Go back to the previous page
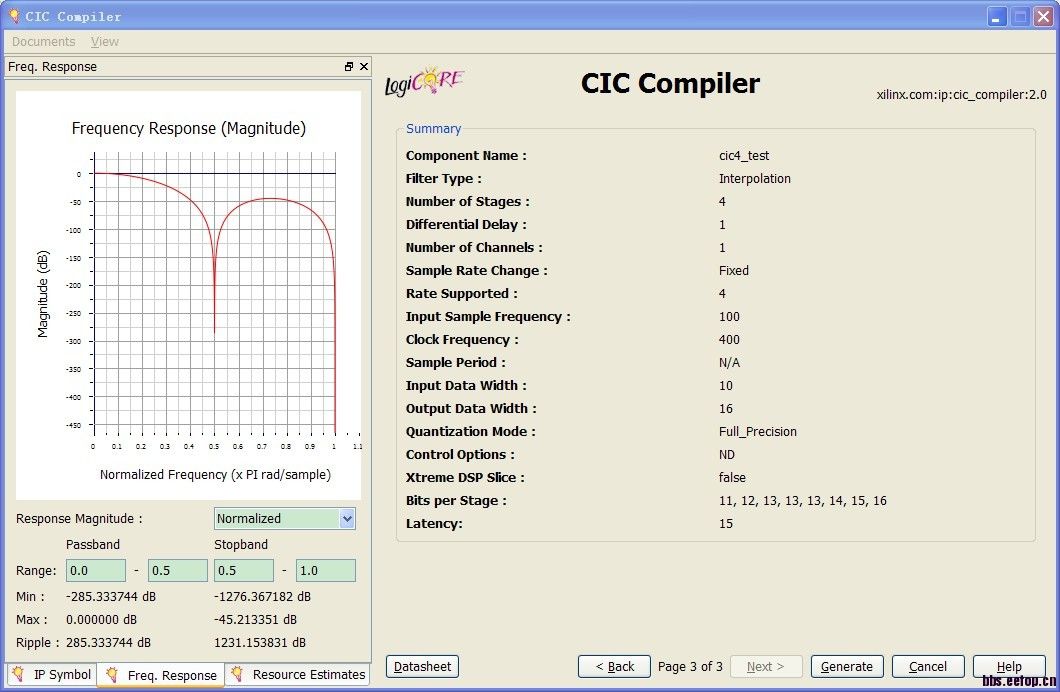 614,666
